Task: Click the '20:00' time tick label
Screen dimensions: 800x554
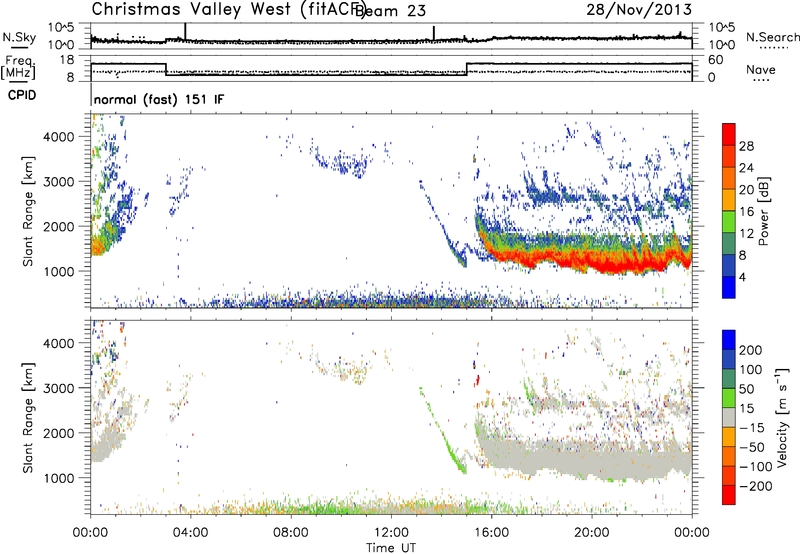Action: click(x=591, y=533)
